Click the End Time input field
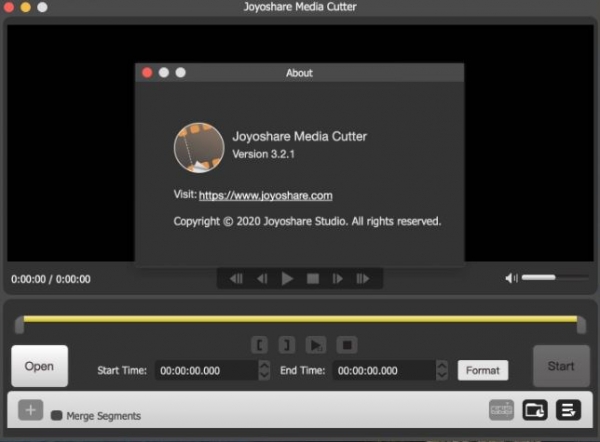600x442 pixels. coord(384,370)
